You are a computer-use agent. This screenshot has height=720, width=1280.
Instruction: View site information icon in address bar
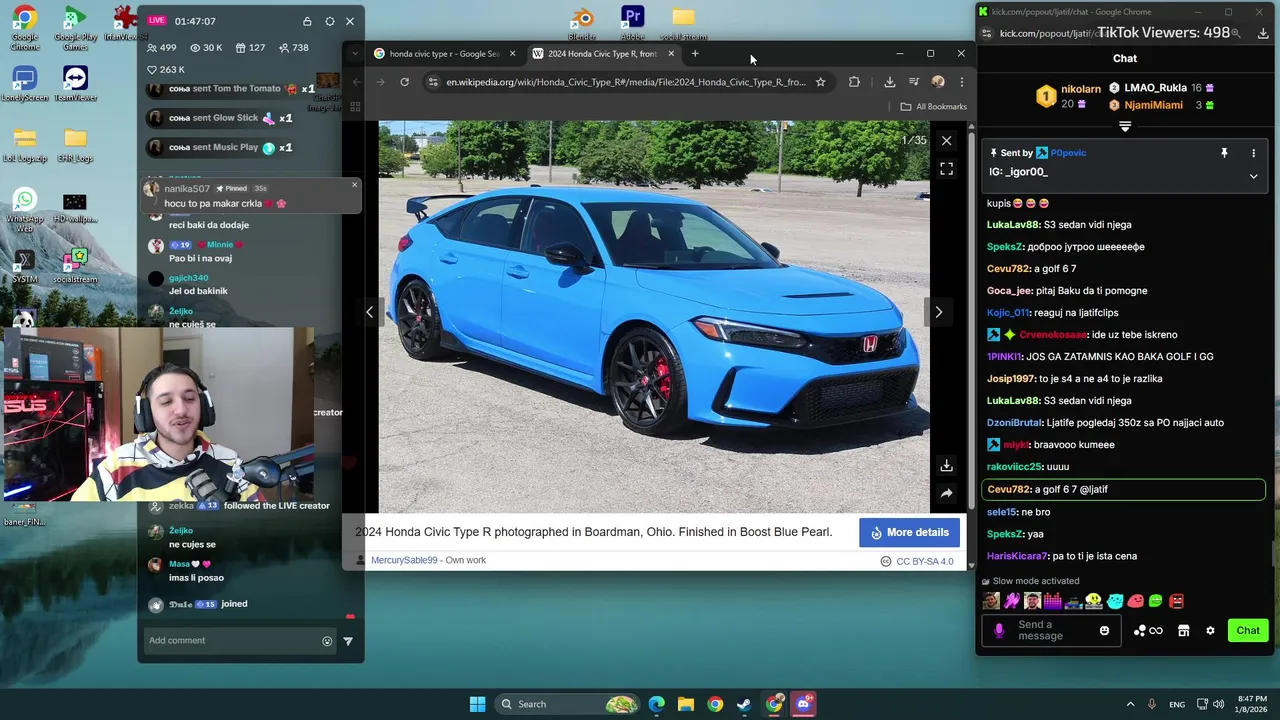point(433,82)
